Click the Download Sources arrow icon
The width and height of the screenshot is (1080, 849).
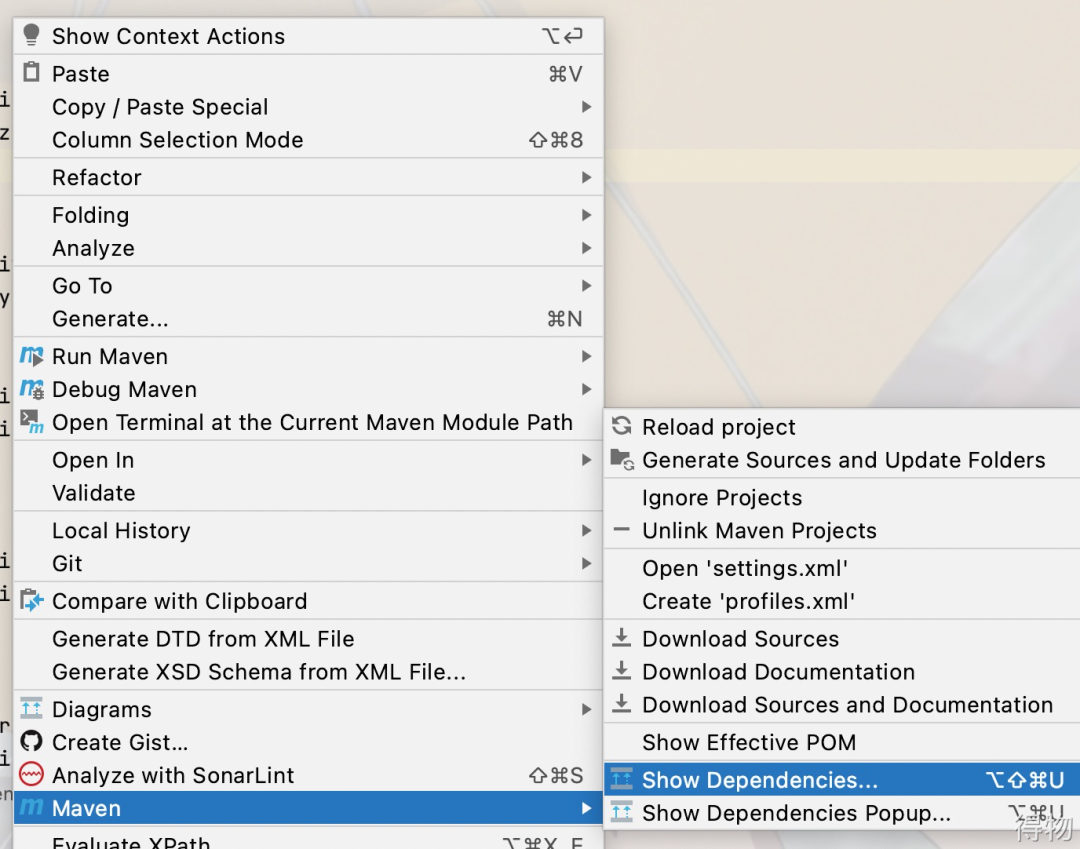pyautogui.click(x=622, y=638)
